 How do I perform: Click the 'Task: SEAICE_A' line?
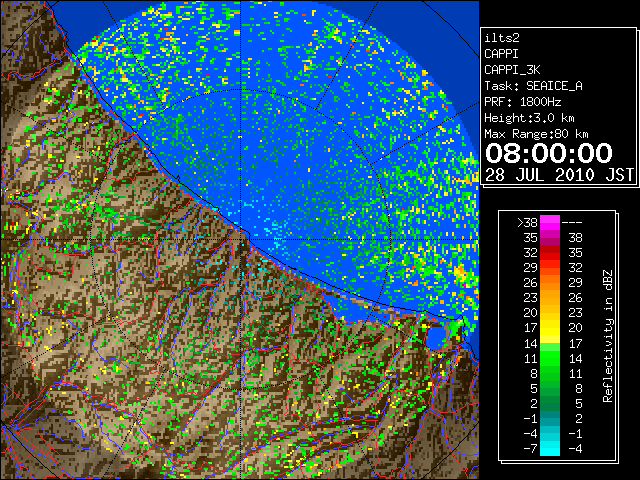[x=533, y=86]
